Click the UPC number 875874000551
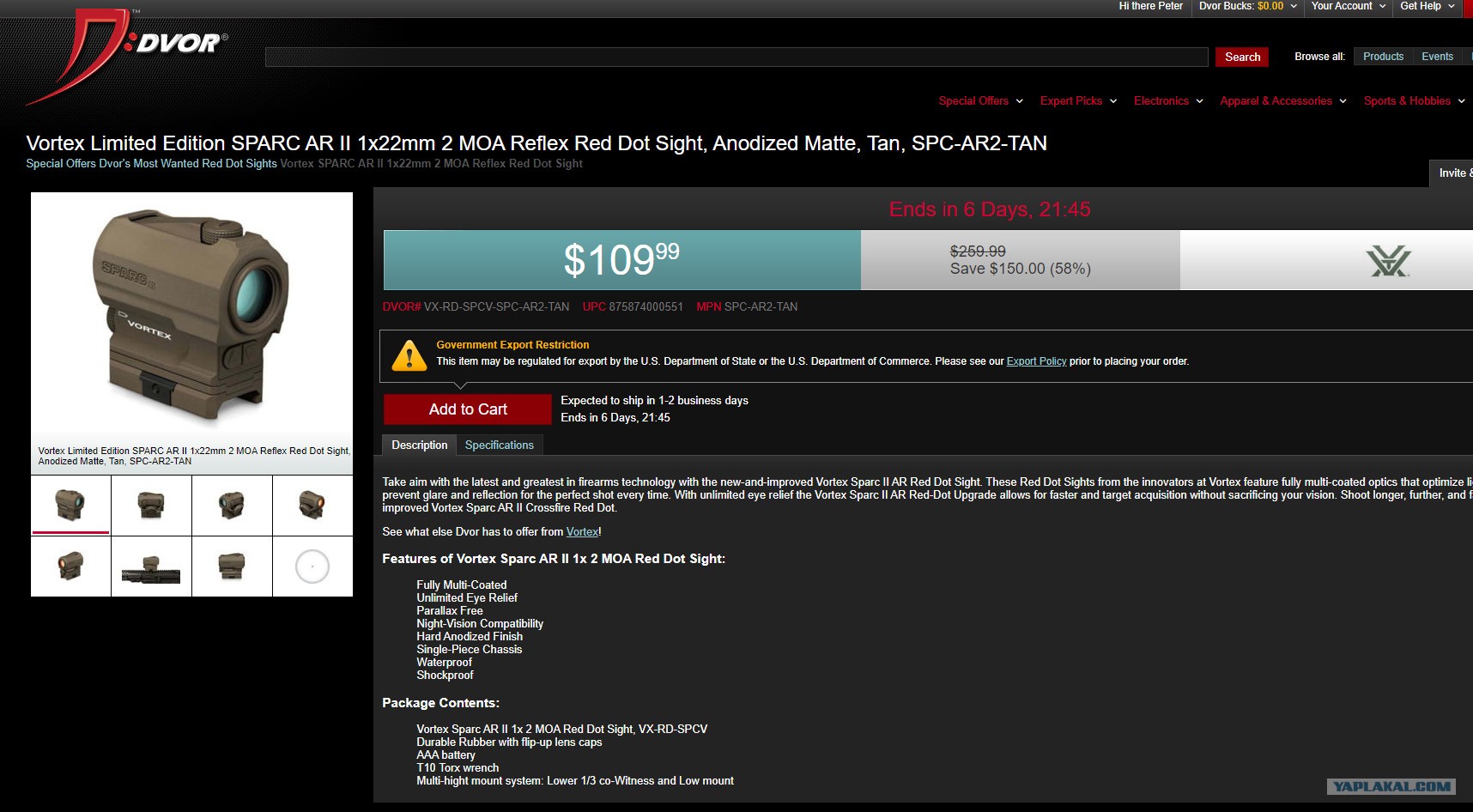1473x812 pixels. pos(646,306)
